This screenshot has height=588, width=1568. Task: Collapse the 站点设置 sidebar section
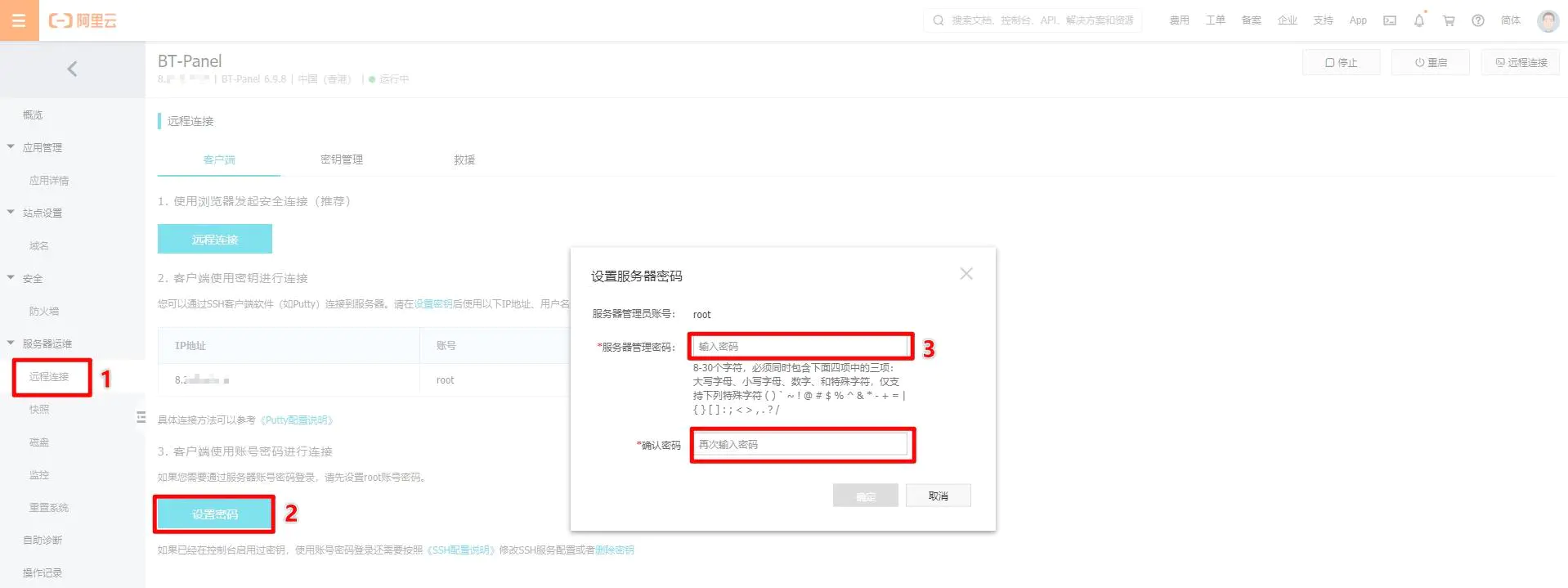[x=11, y=213]
